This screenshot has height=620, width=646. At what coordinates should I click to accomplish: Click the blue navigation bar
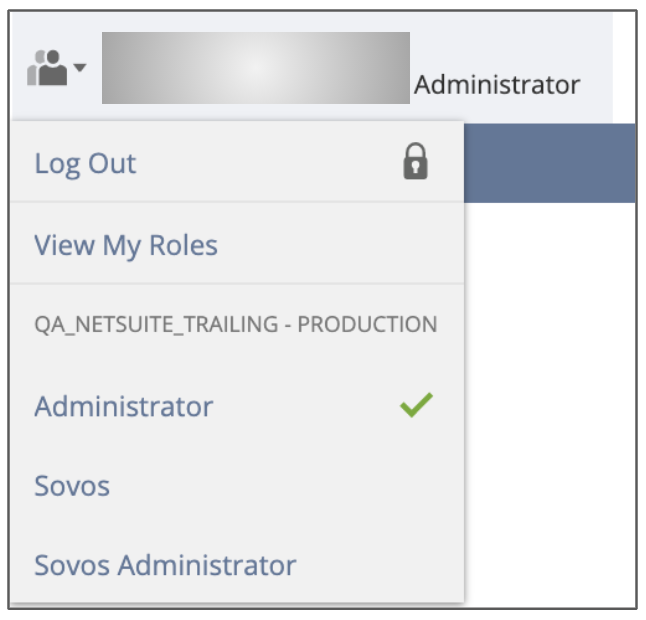pyautogui.click(x=550, y=163)
